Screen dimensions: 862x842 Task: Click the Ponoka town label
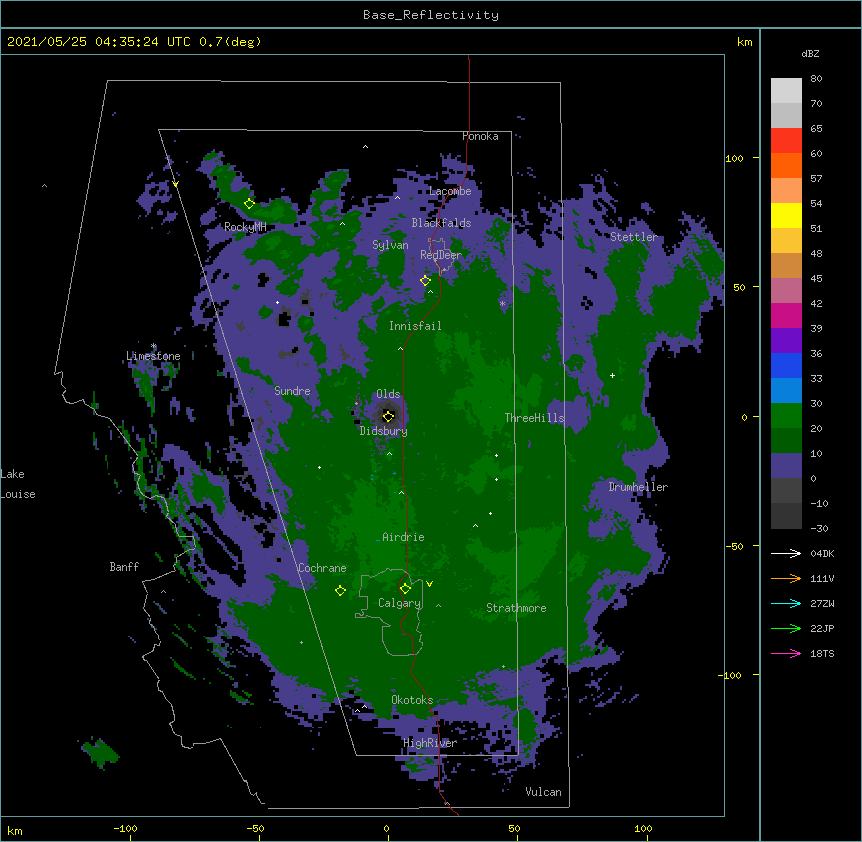point(480,136)
